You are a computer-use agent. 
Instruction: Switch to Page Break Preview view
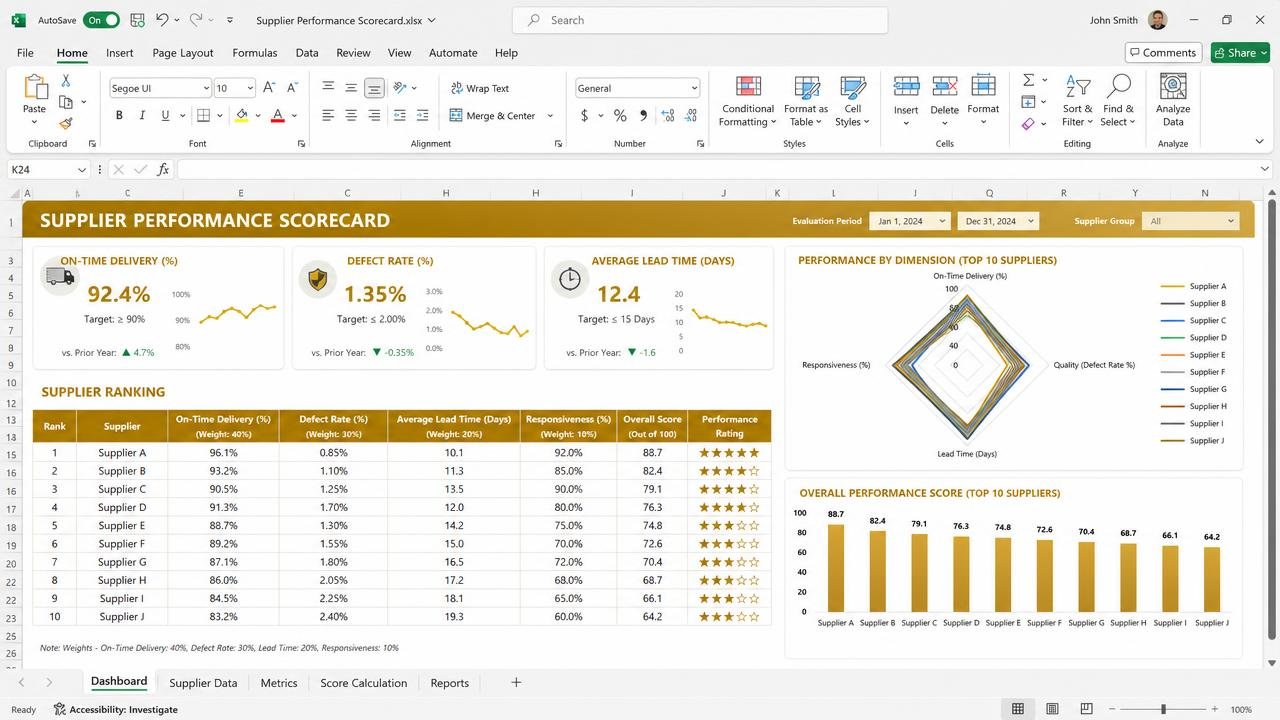click(1087, 709)
